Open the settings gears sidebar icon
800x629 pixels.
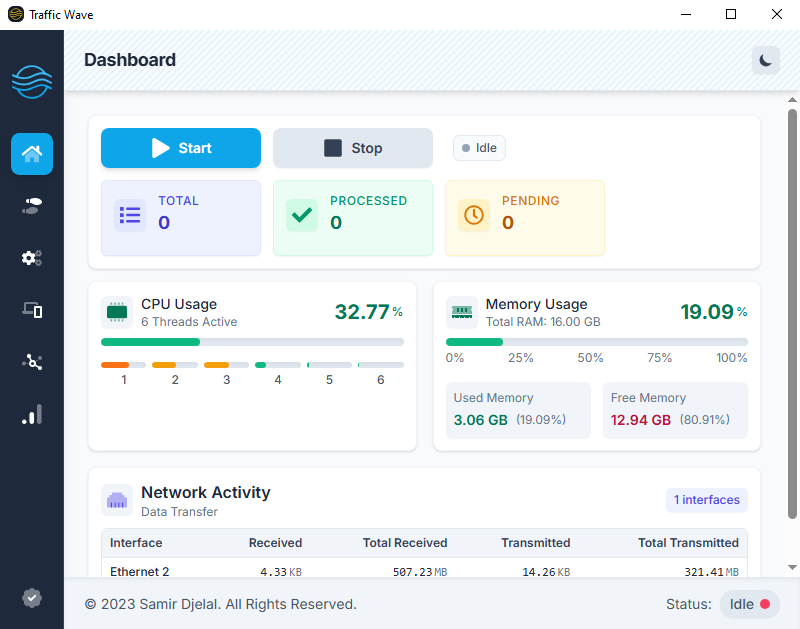coord(32,258)
